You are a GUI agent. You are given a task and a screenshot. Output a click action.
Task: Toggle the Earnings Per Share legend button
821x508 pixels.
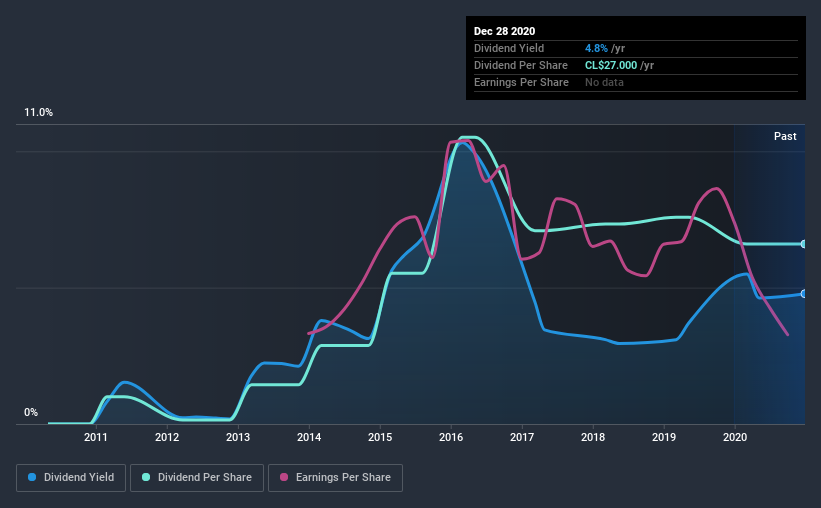[335, 478]
